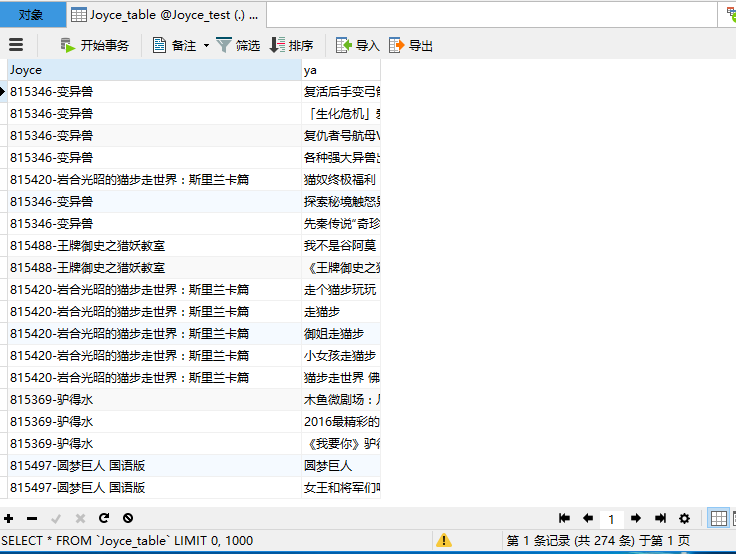Select the Joyce_table @Joyce_test tab

(166, 15)
